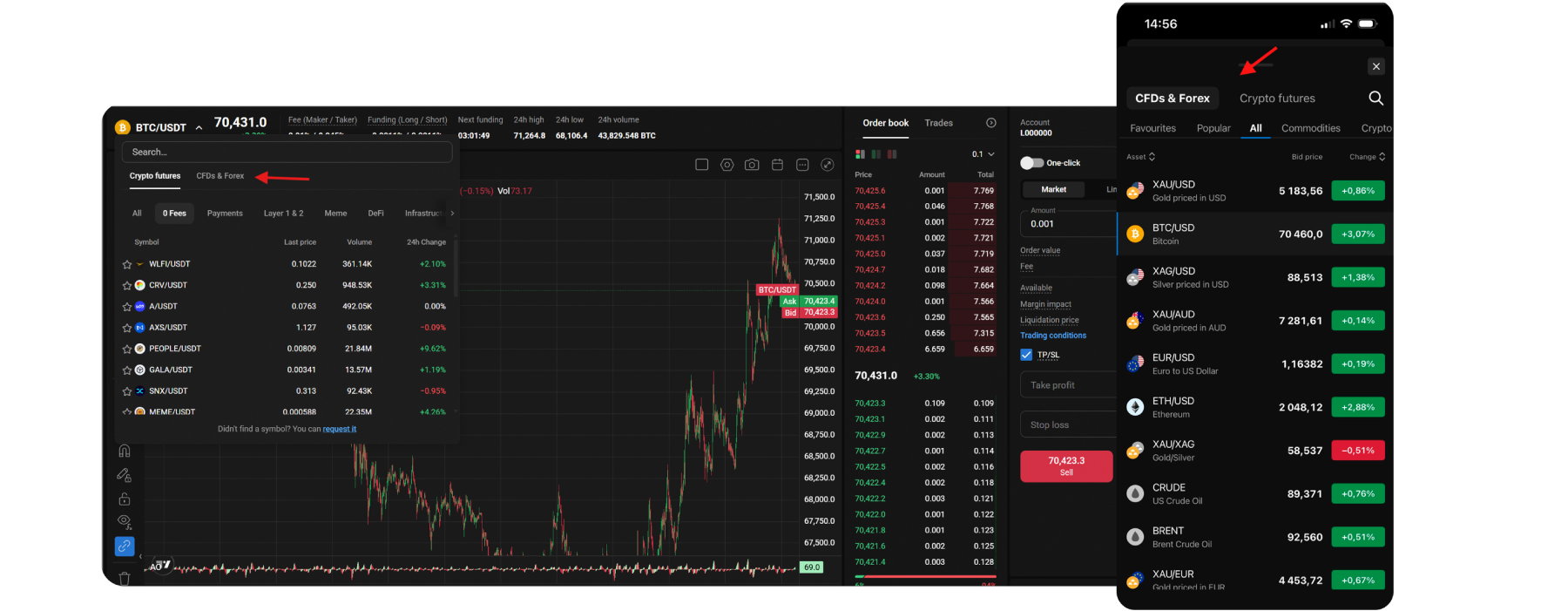Switch to CFDs & Forex tab in desktop selector
The image size is (1568, 611).
(220, 176)
